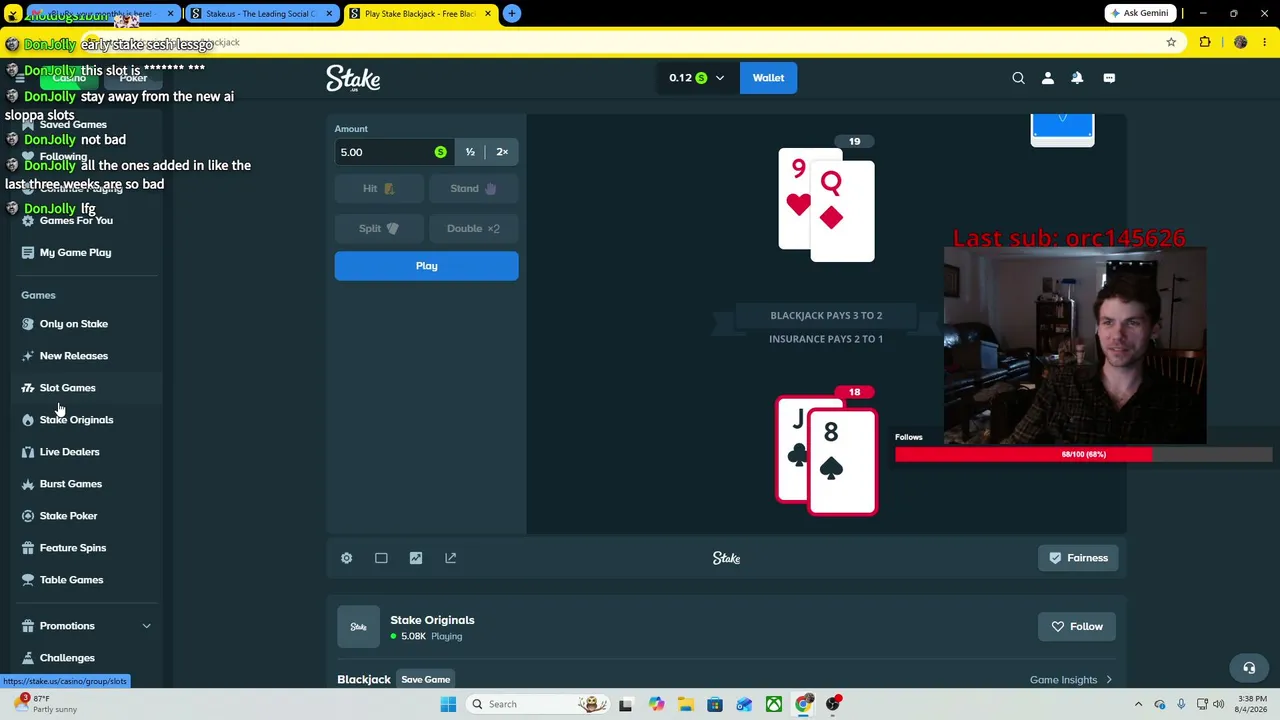The width and height of the screenshot is (1280, 720).
Task: Open Stake Originals in sidebar
Action: (76, 420)
